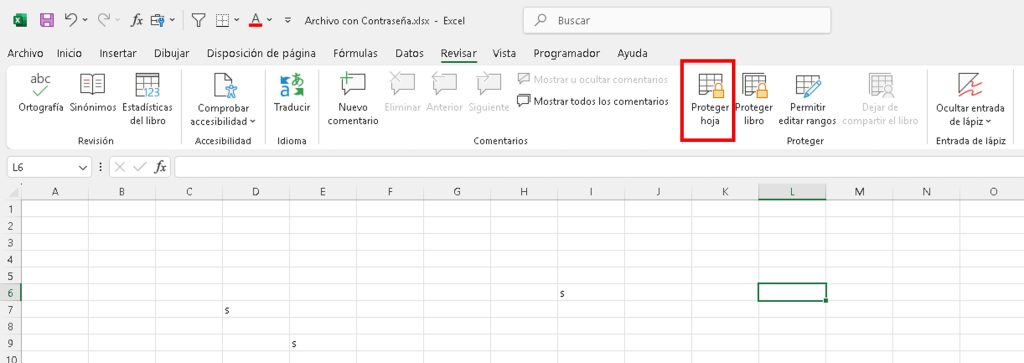The image size is (1024, 363).
Task: Click the insert function fx button
Action: pyautogui.click(x=160, y=168)
